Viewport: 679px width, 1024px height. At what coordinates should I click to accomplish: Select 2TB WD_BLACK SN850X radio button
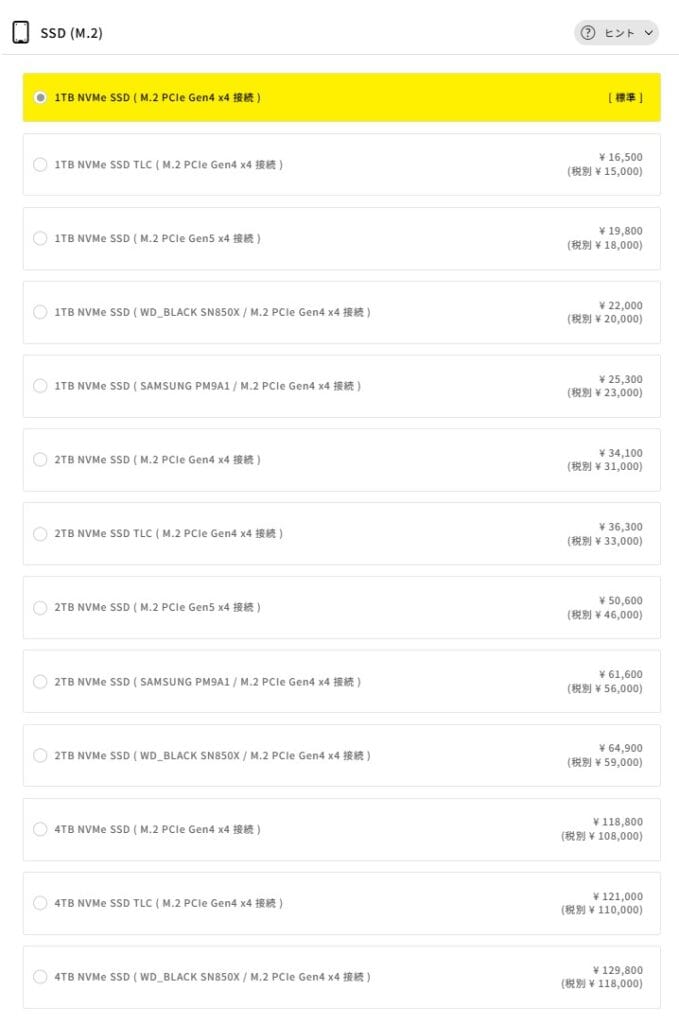tap(40, 756)
